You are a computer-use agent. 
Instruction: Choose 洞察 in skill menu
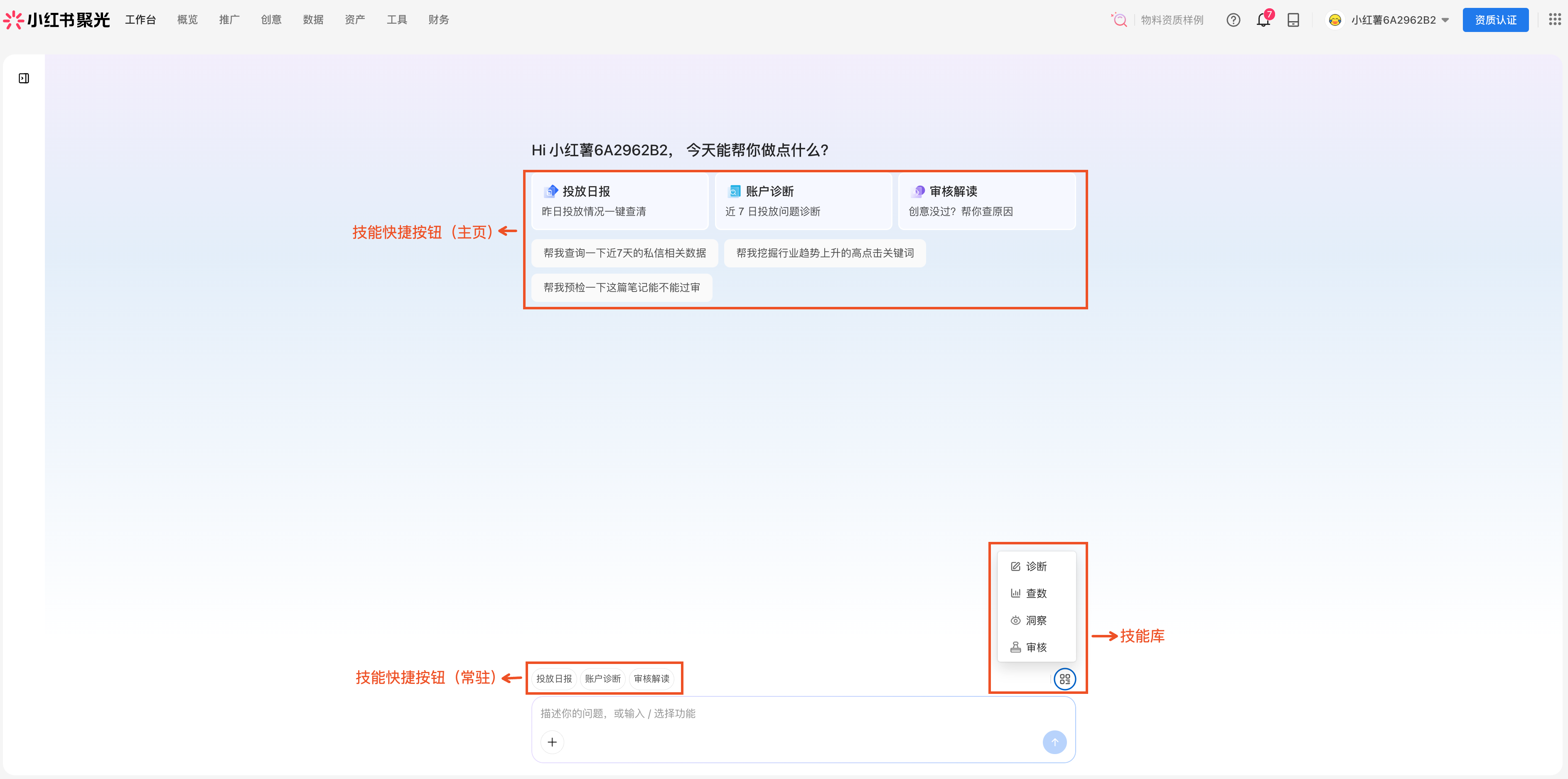[x=1037, y=620]
